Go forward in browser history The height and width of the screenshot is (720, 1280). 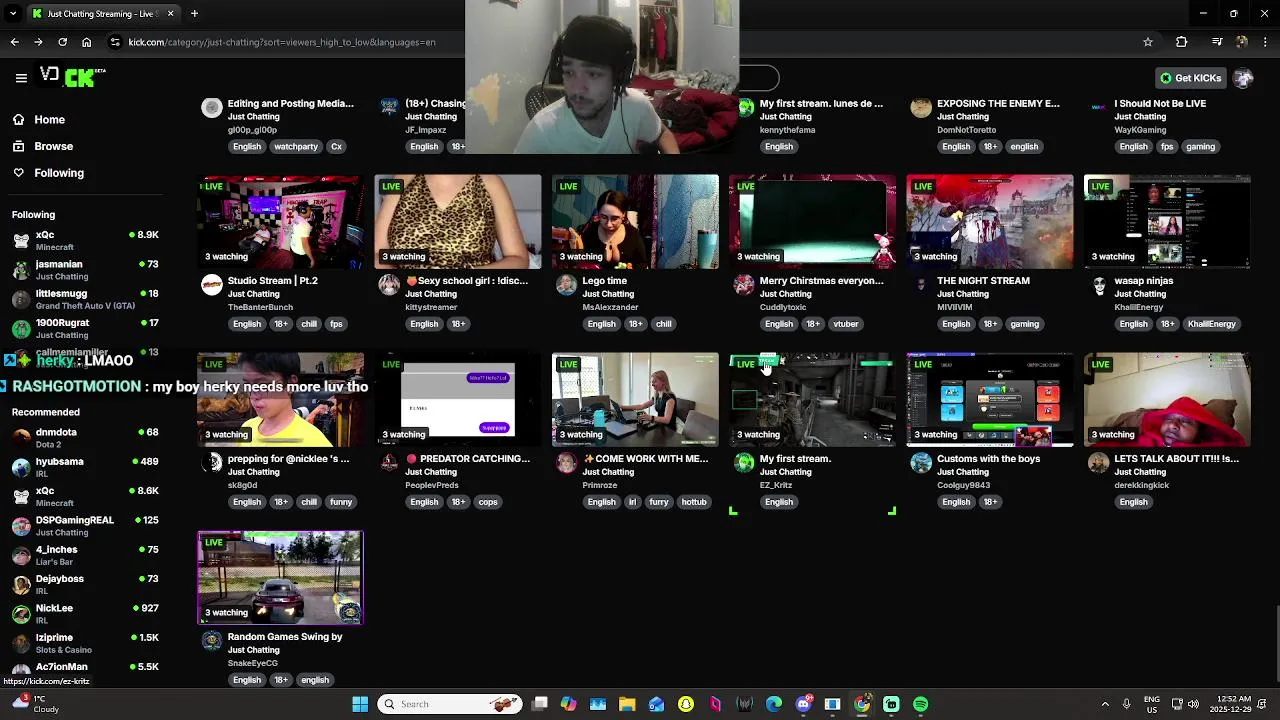[x=38, y=42]
